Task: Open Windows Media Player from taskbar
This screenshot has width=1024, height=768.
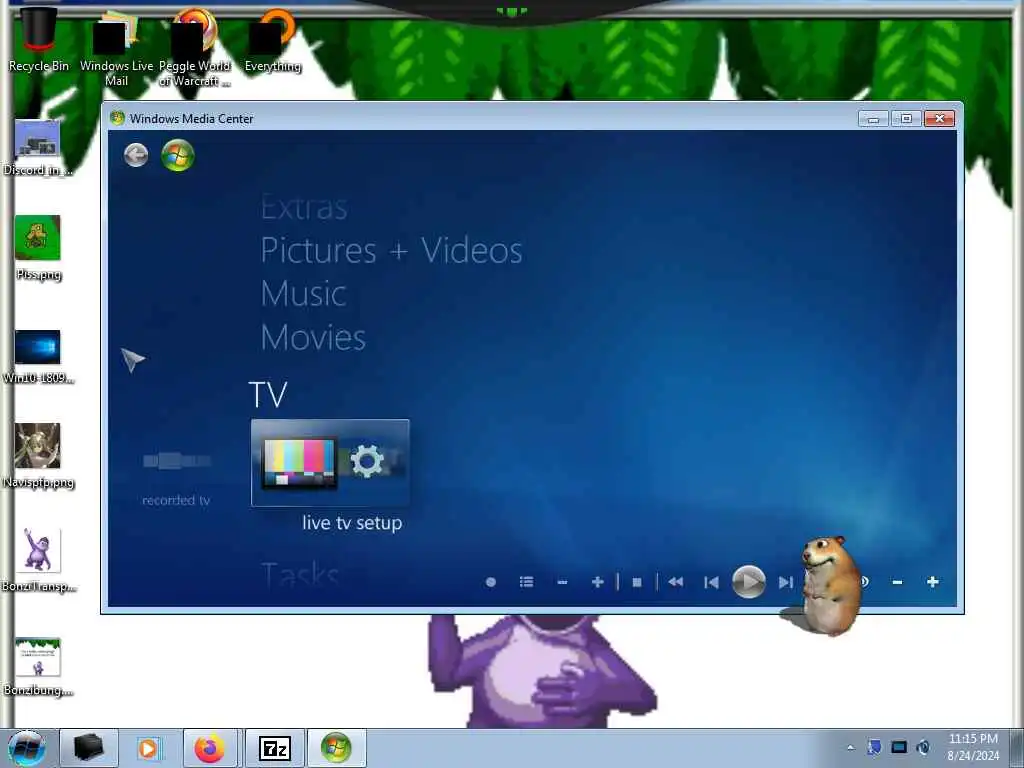Action: (148, 748)
